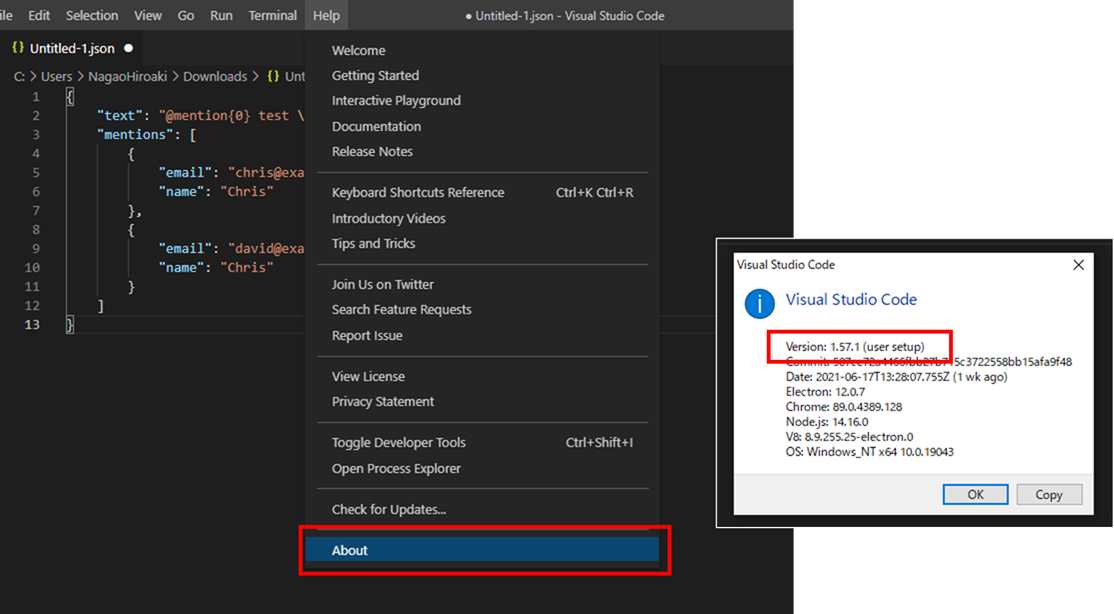Open Toggle Developer Tools menu item

pyautogui.click(x=482, y=443)
